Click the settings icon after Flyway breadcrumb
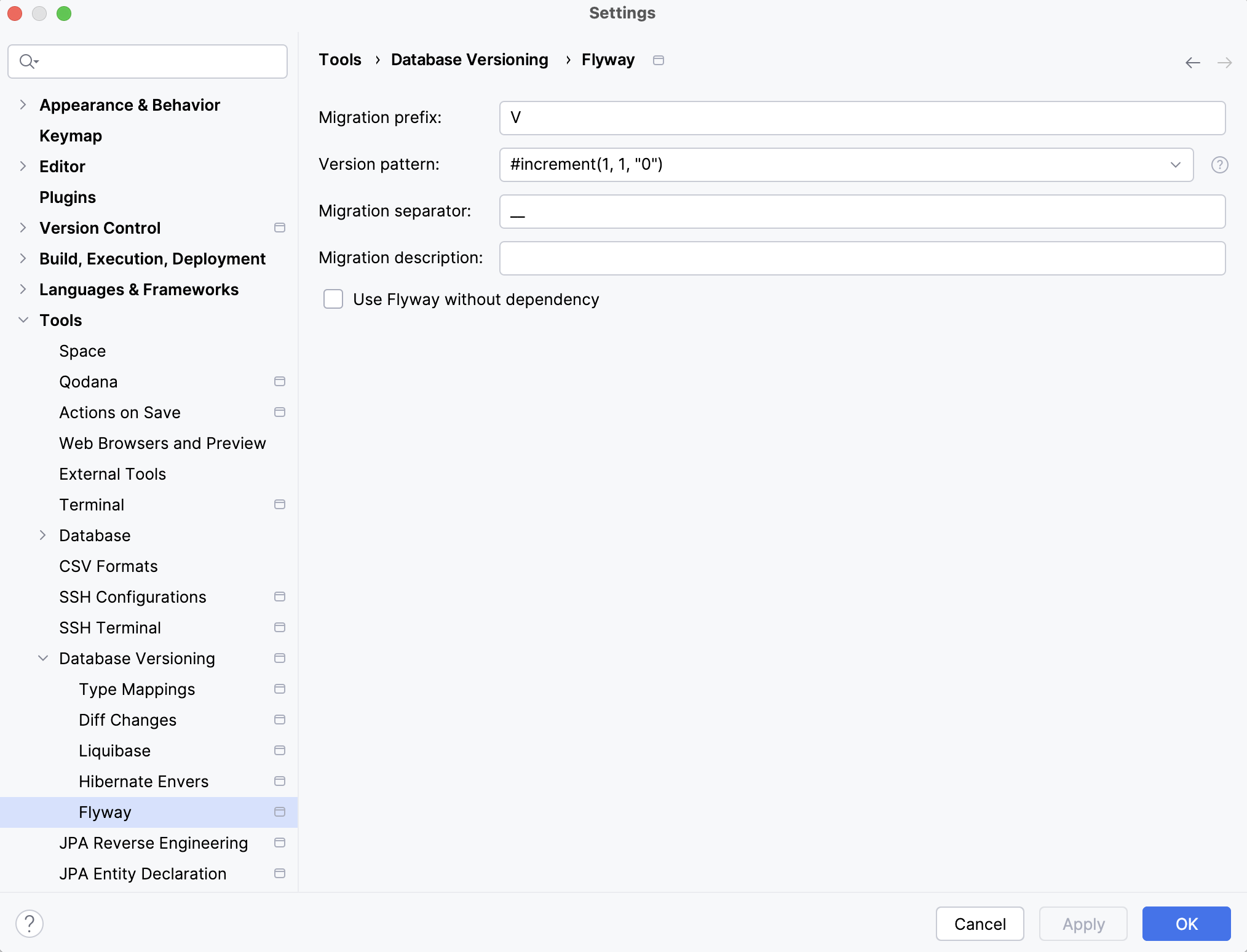 tap(659, 60)
